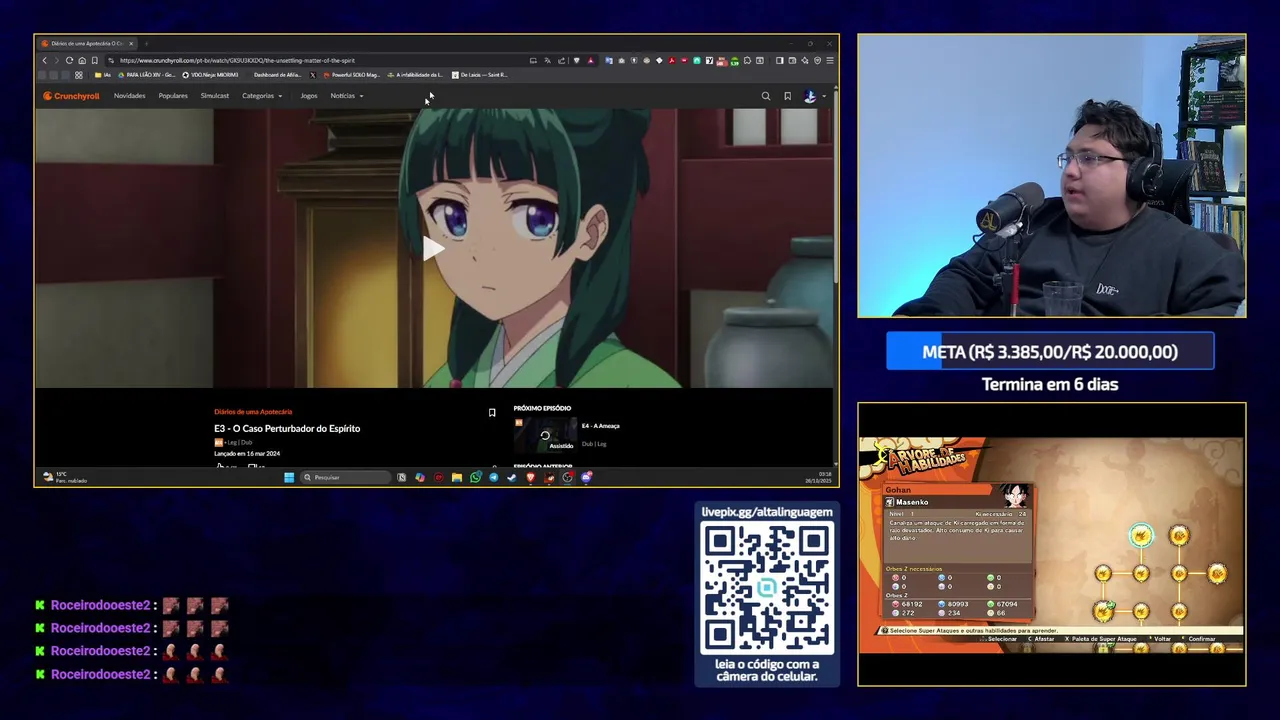This screenshot has width=1280, height=720.
Task: Click the browser back arrow
Action: (44, 60)
